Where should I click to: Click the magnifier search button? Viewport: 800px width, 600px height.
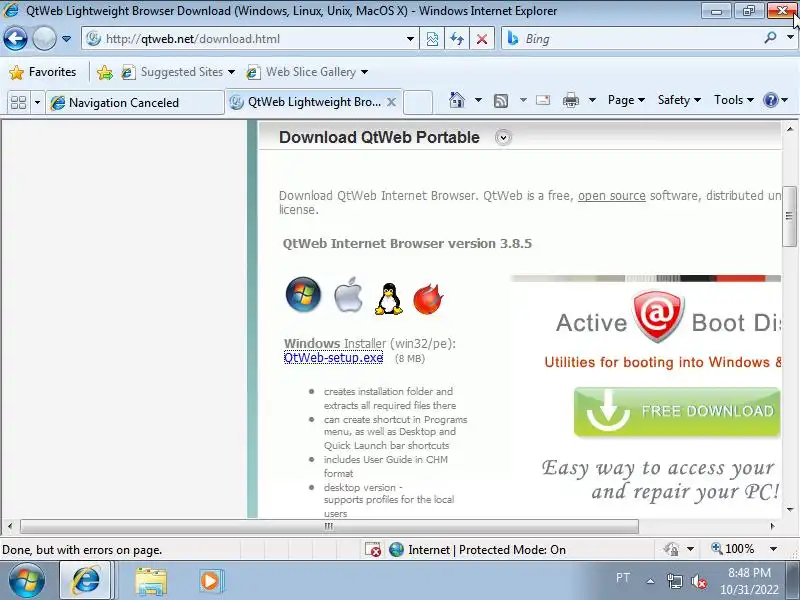coord(770,37)
